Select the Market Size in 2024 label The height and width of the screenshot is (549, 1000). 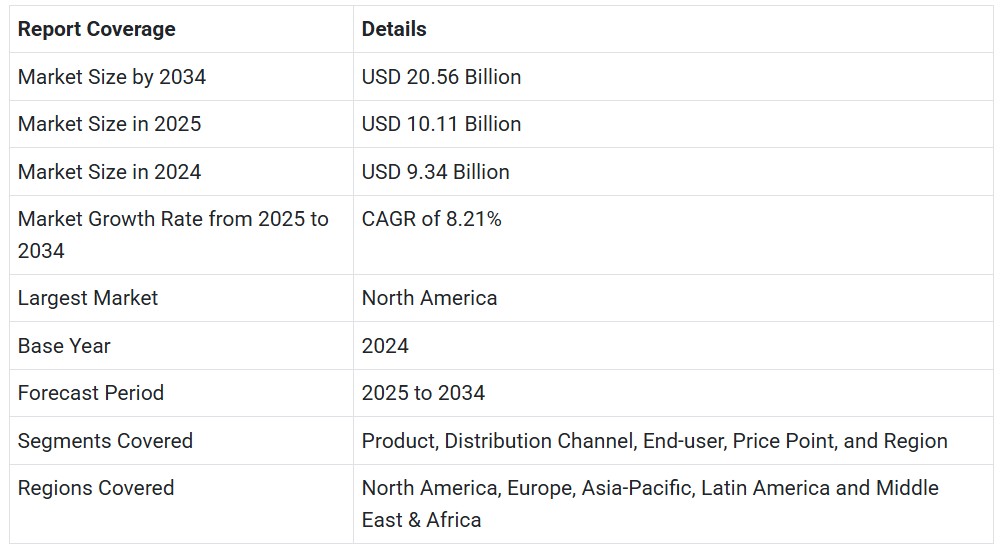pos(109,172)
